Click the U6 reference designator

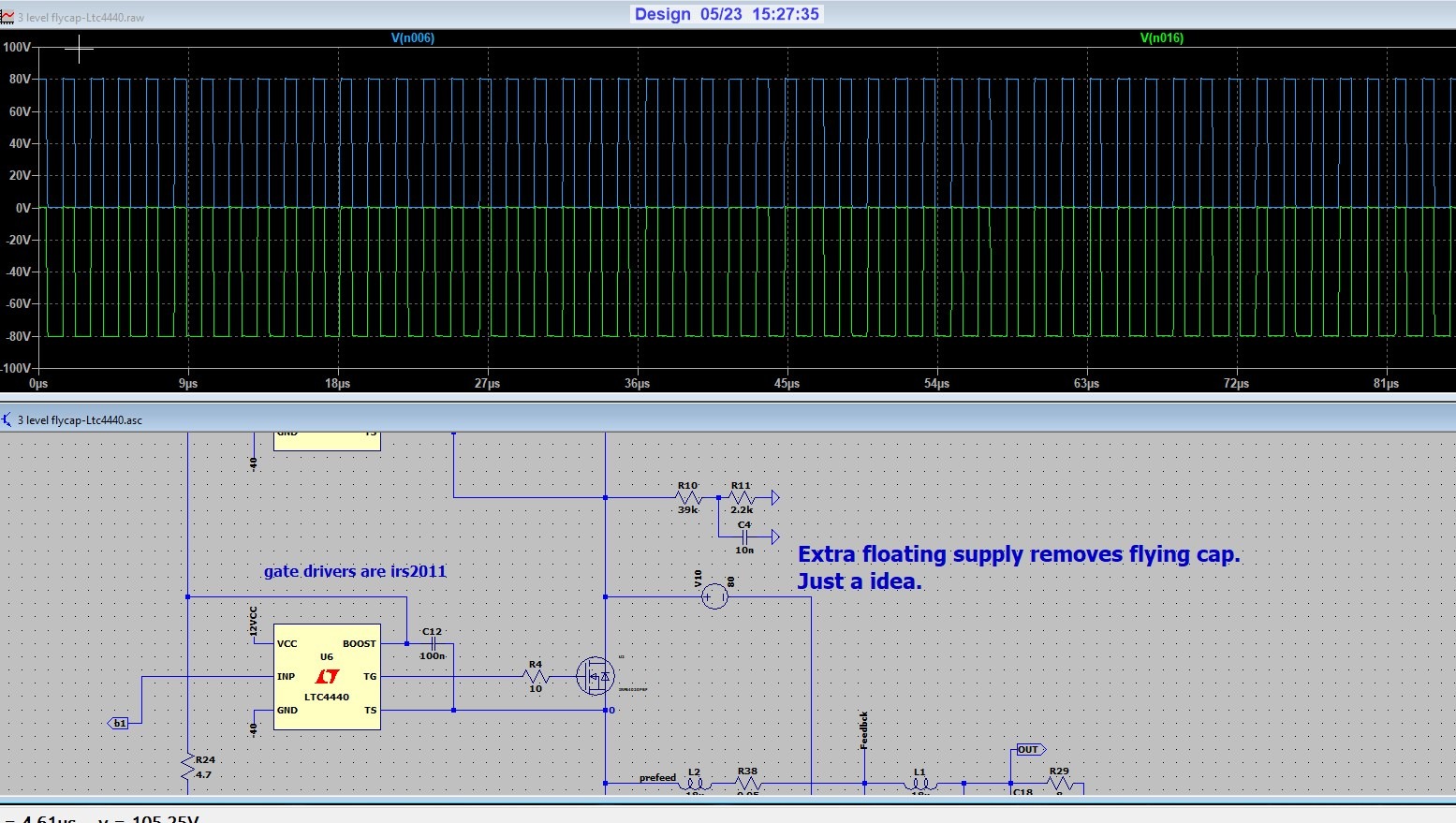[x=327, y=657]
